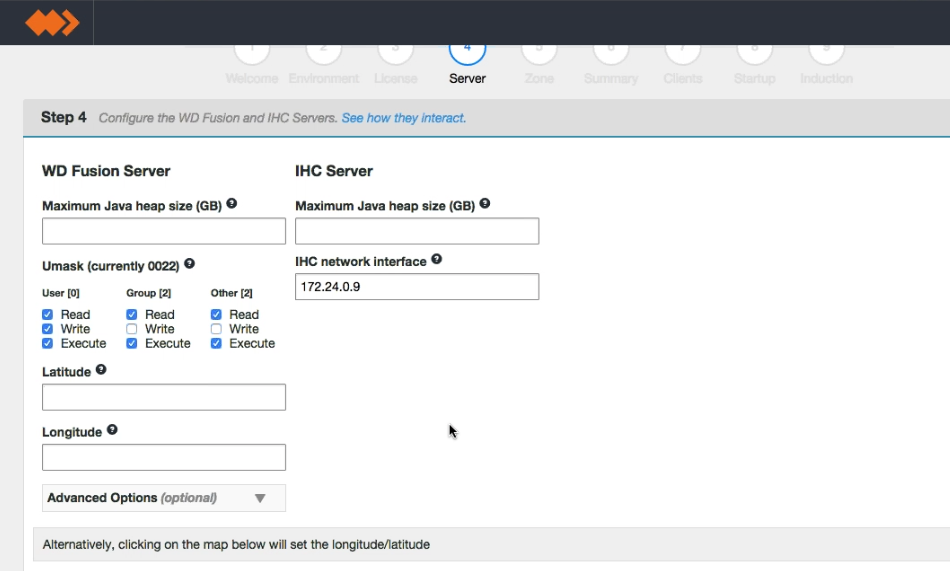This screenshot has width=950, height=571.
Task: Click the 'IHC Server' heading
Action: tap(334, 171)
